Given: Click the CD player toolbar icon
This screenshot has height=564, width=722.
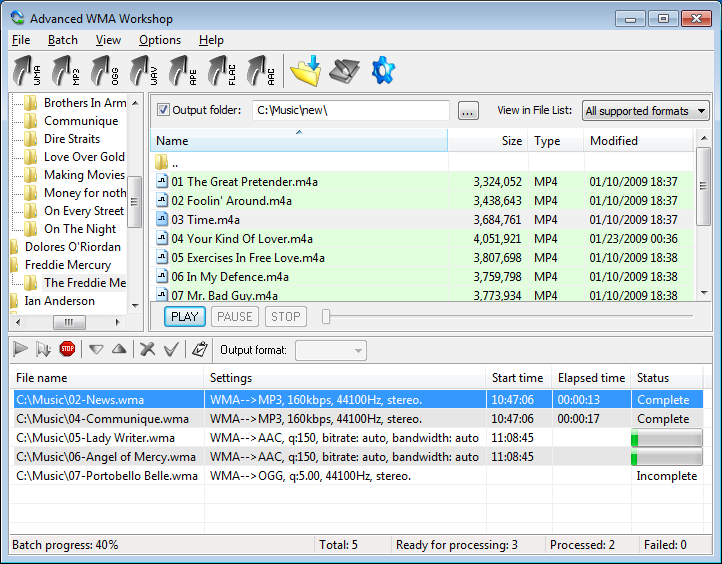Looking at the screenshot, I should point(344,71).
